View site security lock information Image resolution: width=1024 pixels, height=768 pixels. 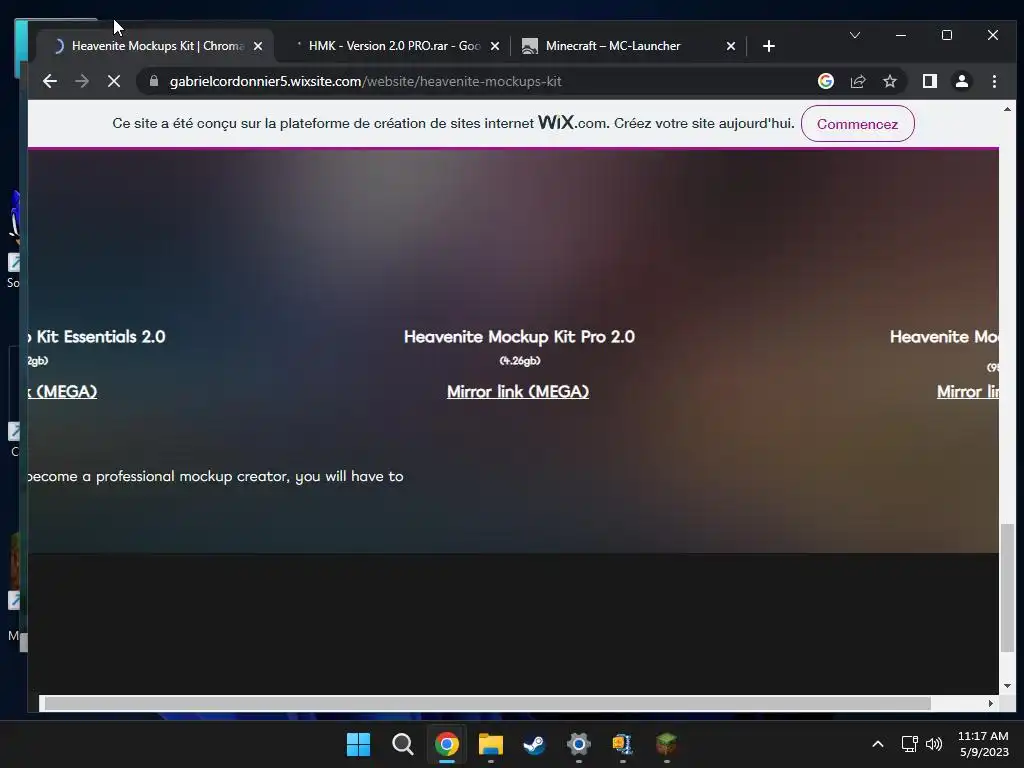pos(154,81)
